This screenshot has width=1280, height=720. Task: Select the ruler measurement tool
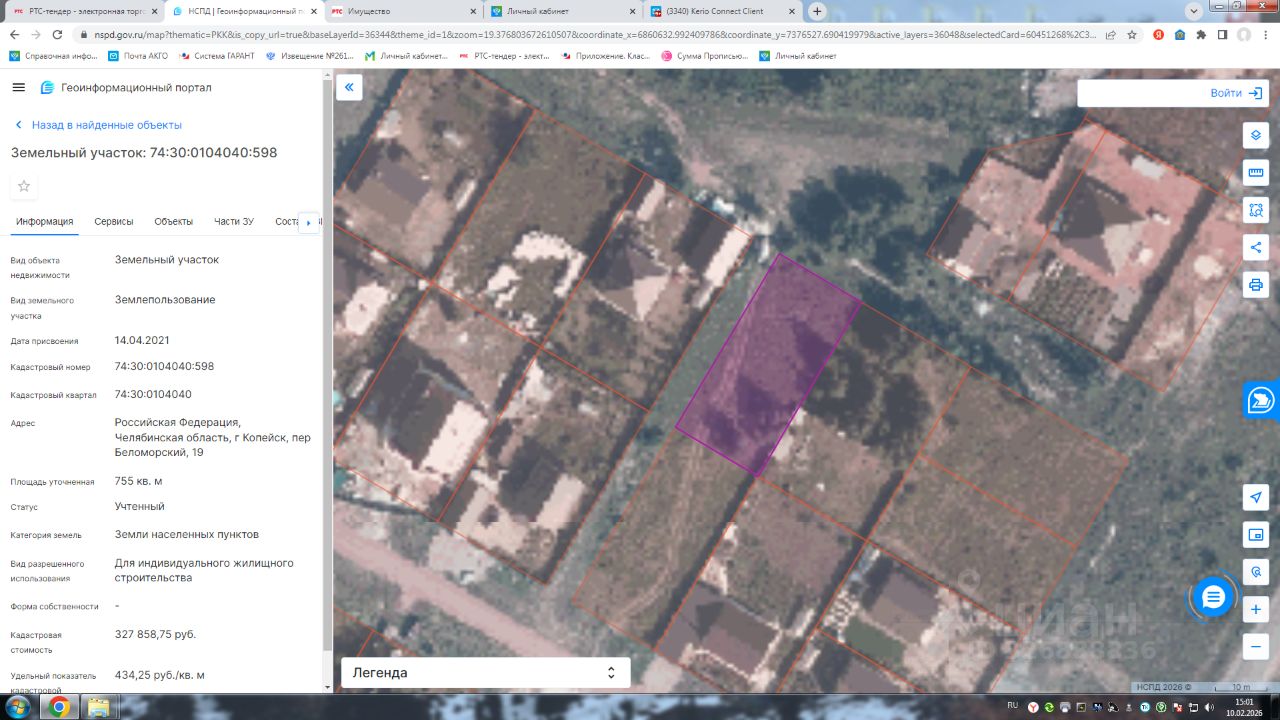pos(1256,172)
